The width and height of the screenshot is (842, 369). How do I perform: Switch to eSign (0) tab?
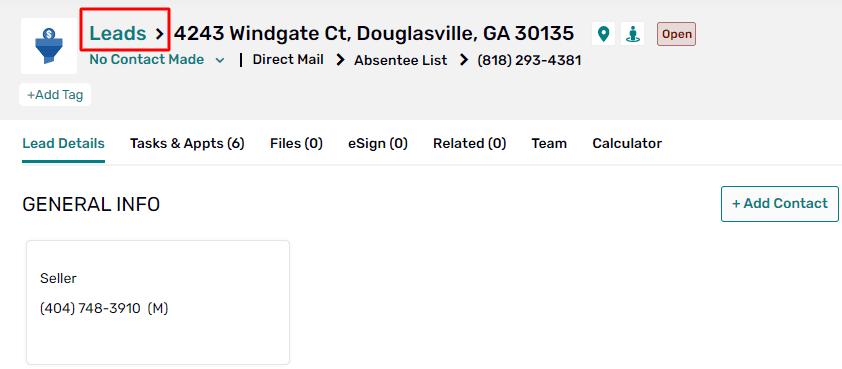tap(378, 143)
